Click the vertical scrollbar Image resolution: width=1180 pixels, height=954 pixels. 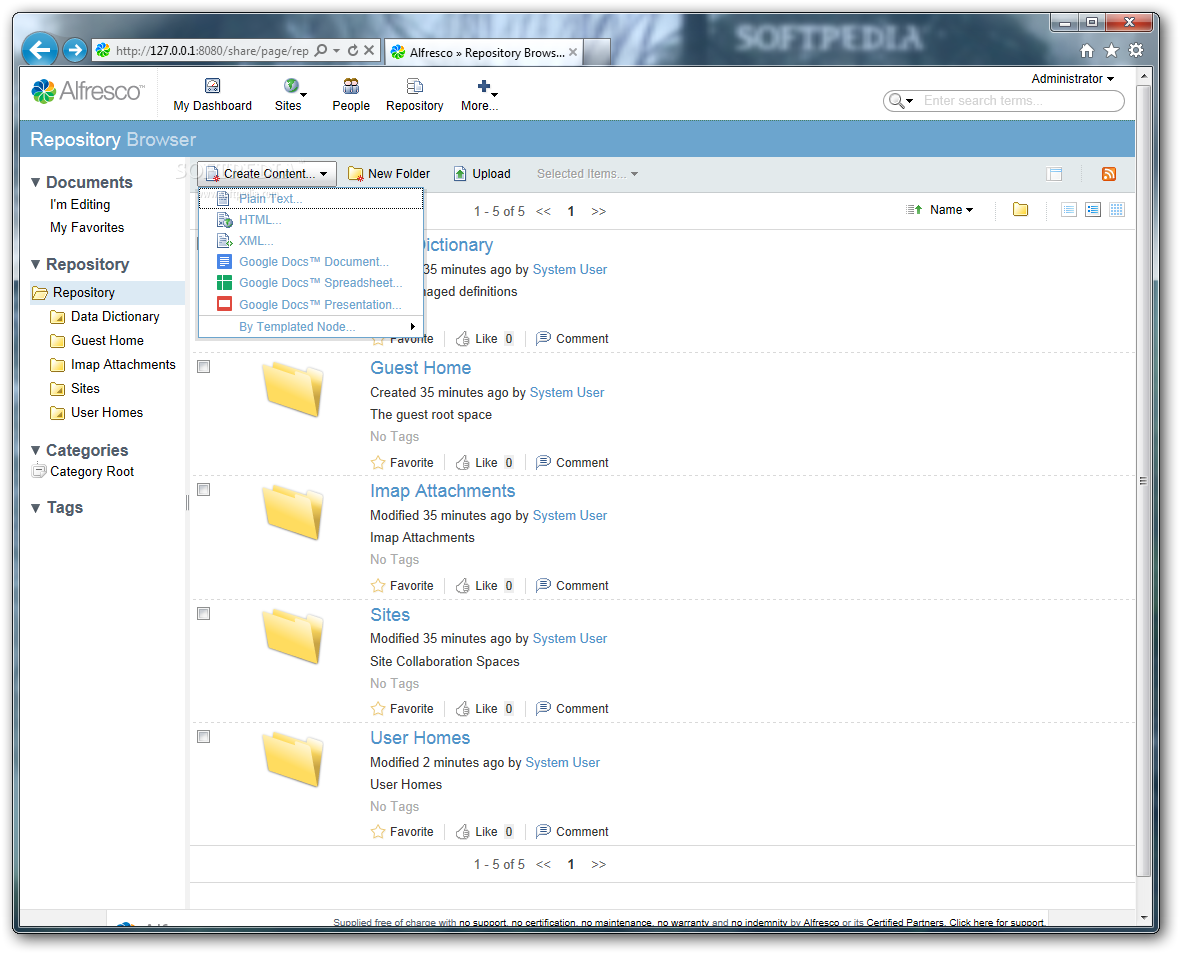[x=1143, y=482]
